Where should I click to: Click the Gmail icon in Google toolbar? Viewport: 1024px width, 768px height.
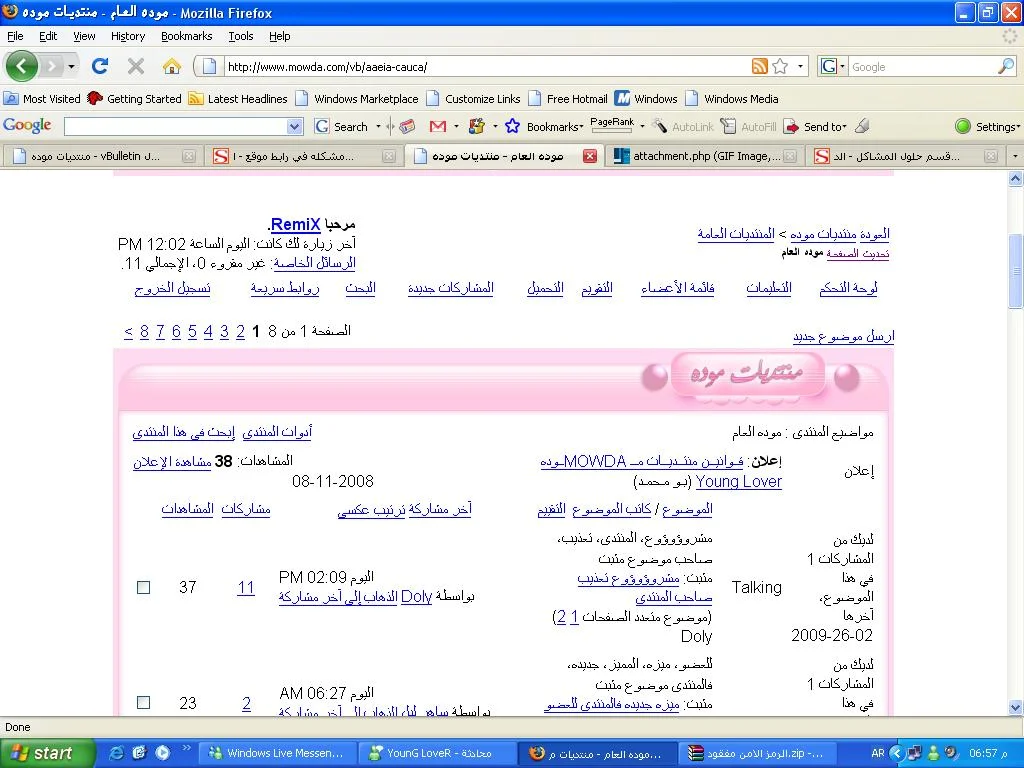click(x=437, y=126)
